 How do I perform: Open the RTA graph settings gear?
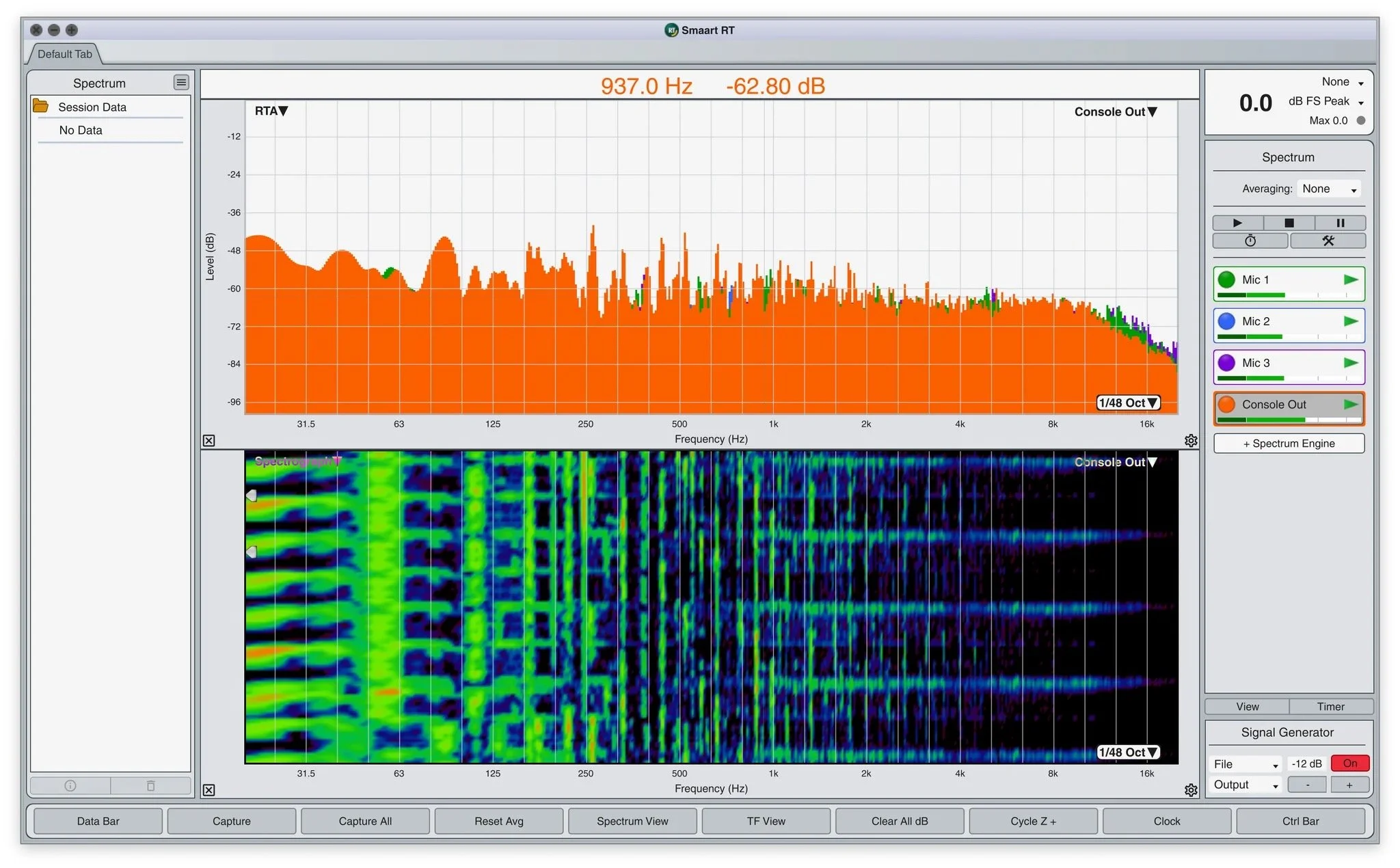coord(1191,441)
